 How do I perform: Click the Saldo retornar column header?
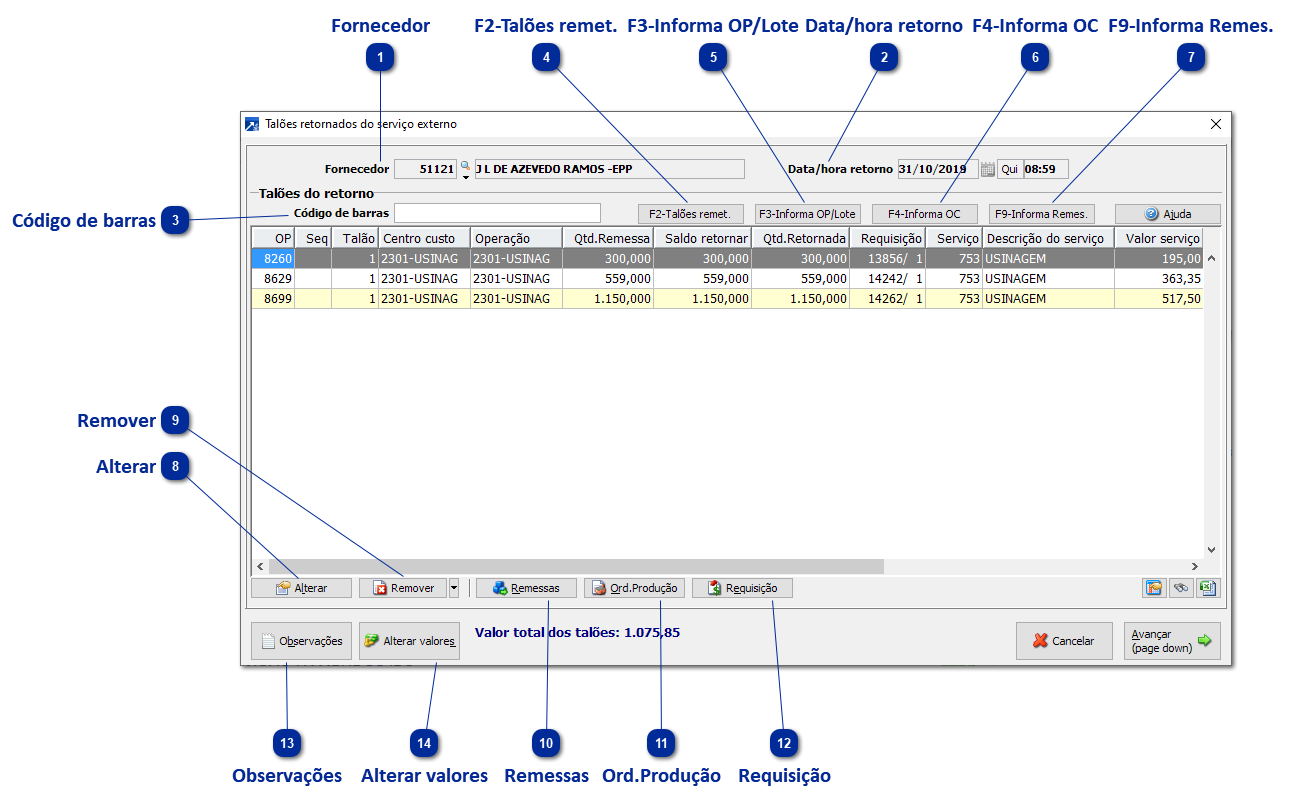tap(702, 238)
